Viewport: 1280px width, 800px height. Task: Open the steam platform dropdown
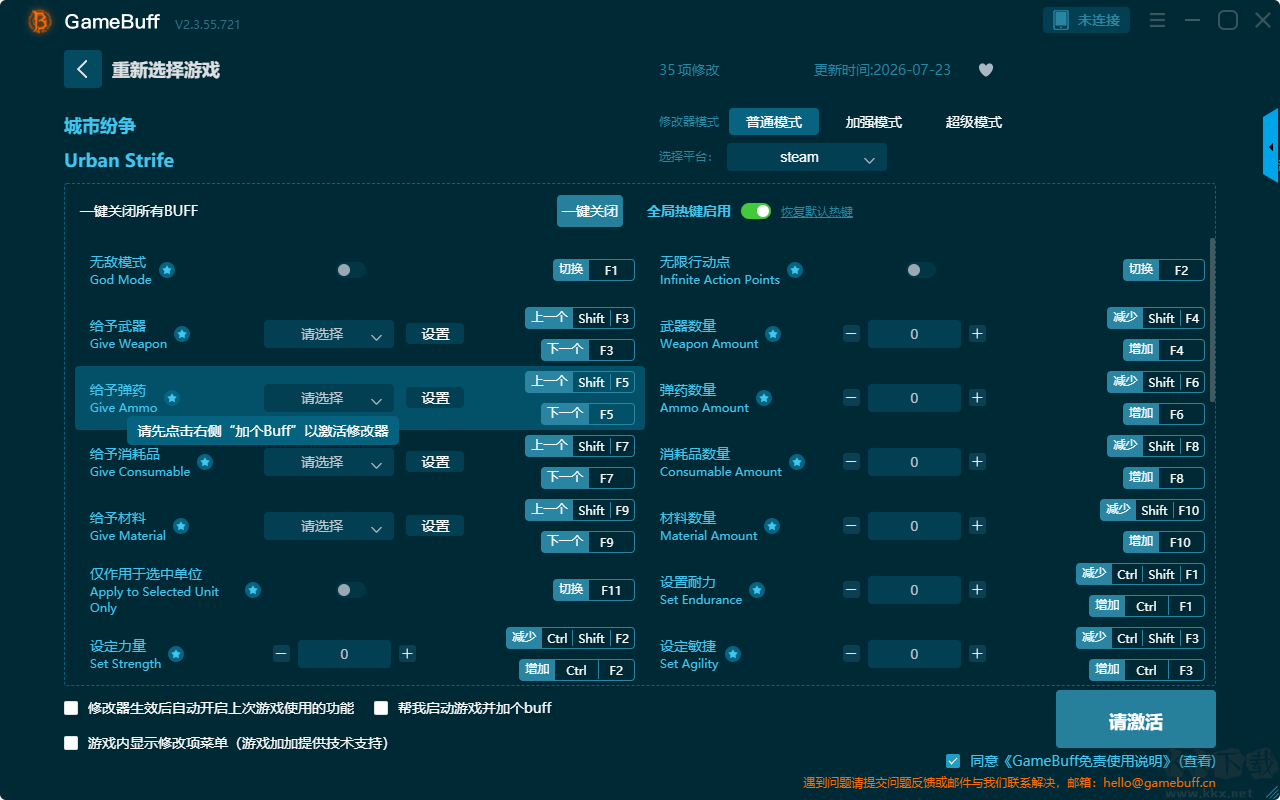coord(807,157)
